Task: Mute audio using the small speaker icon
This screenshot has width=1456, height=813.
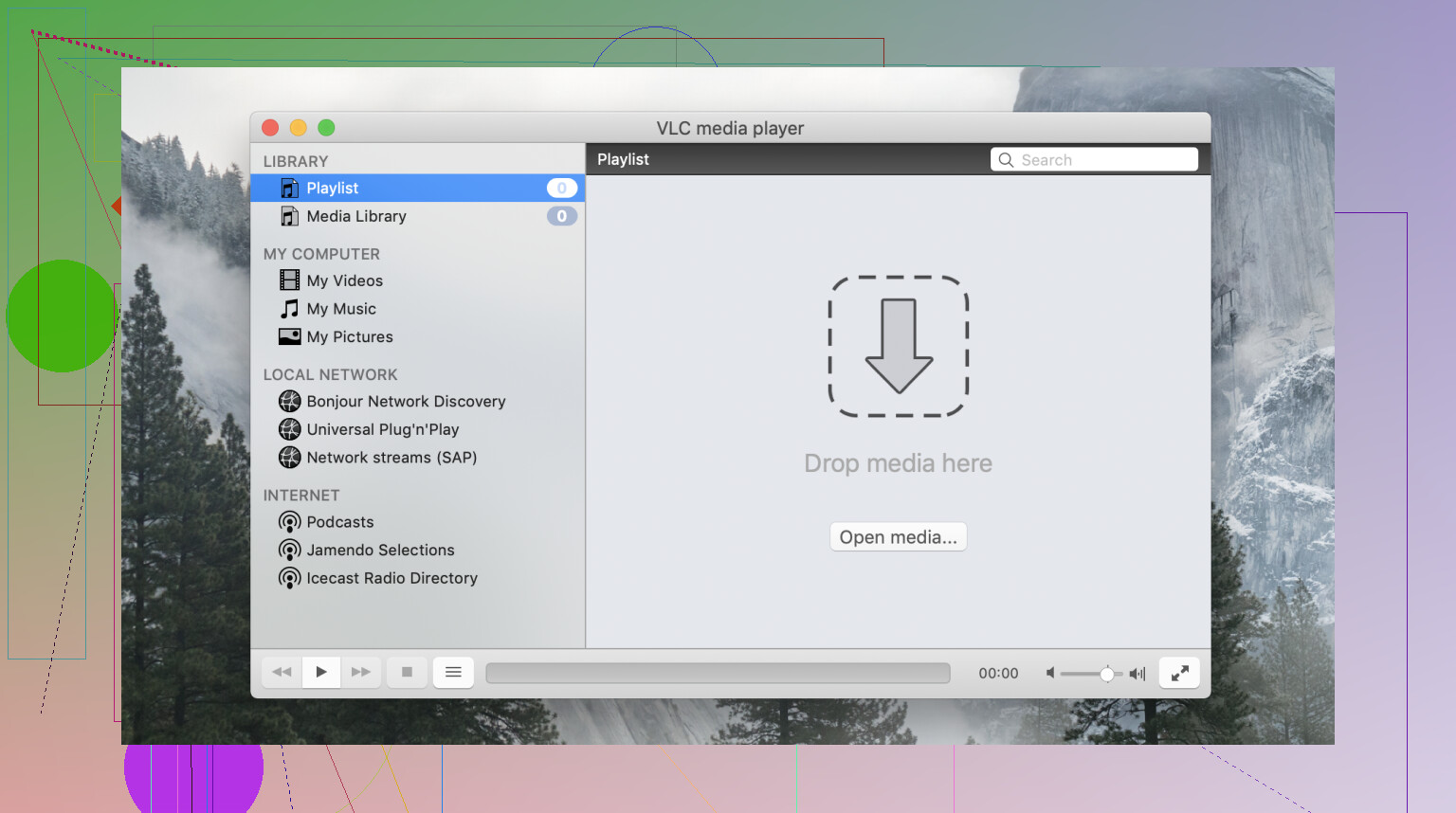Action: click(1050, 673)
